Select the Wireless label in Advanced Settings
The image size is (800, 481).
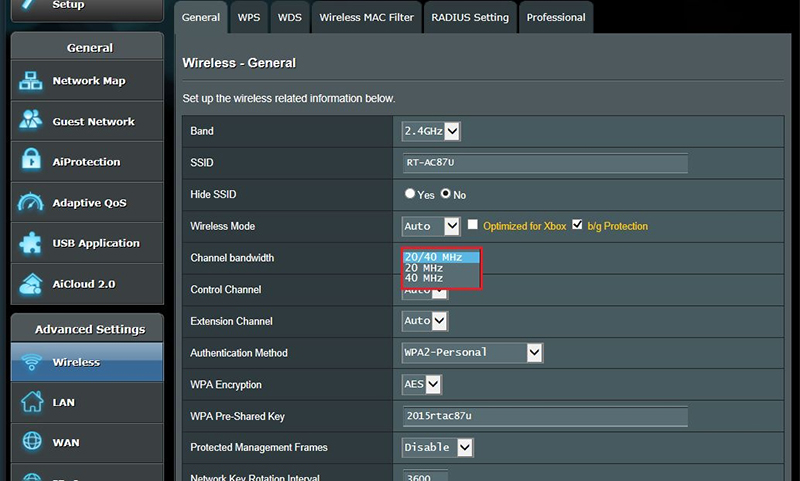coord(76,362)
